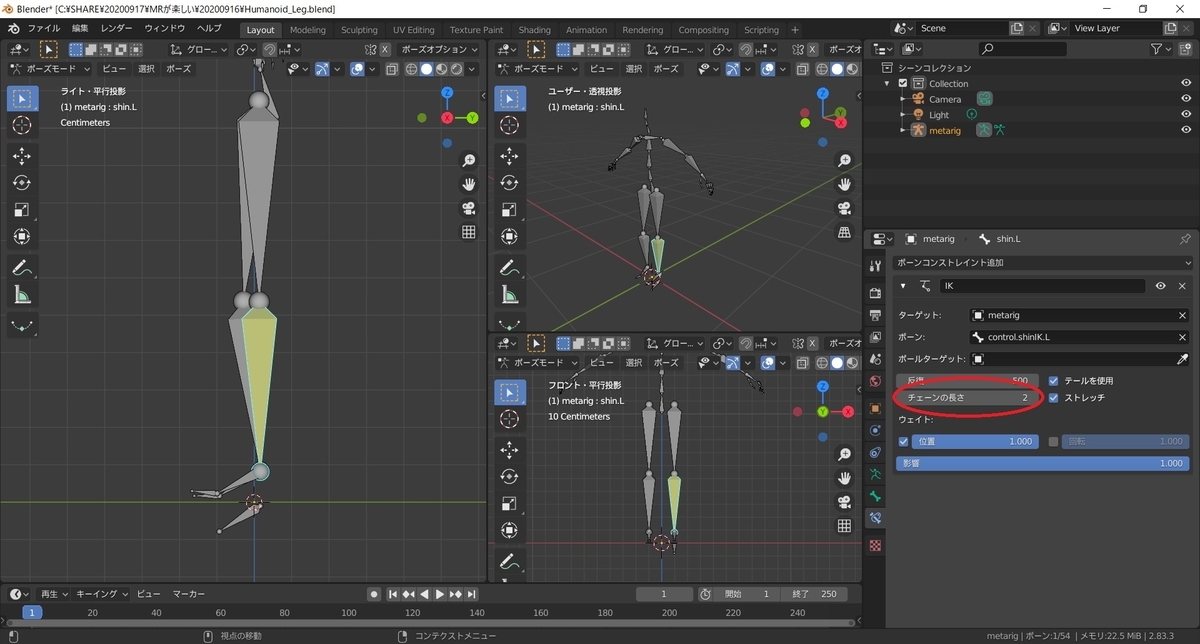
Task: Open the Edit menu
Action: (x=80, y=29)
